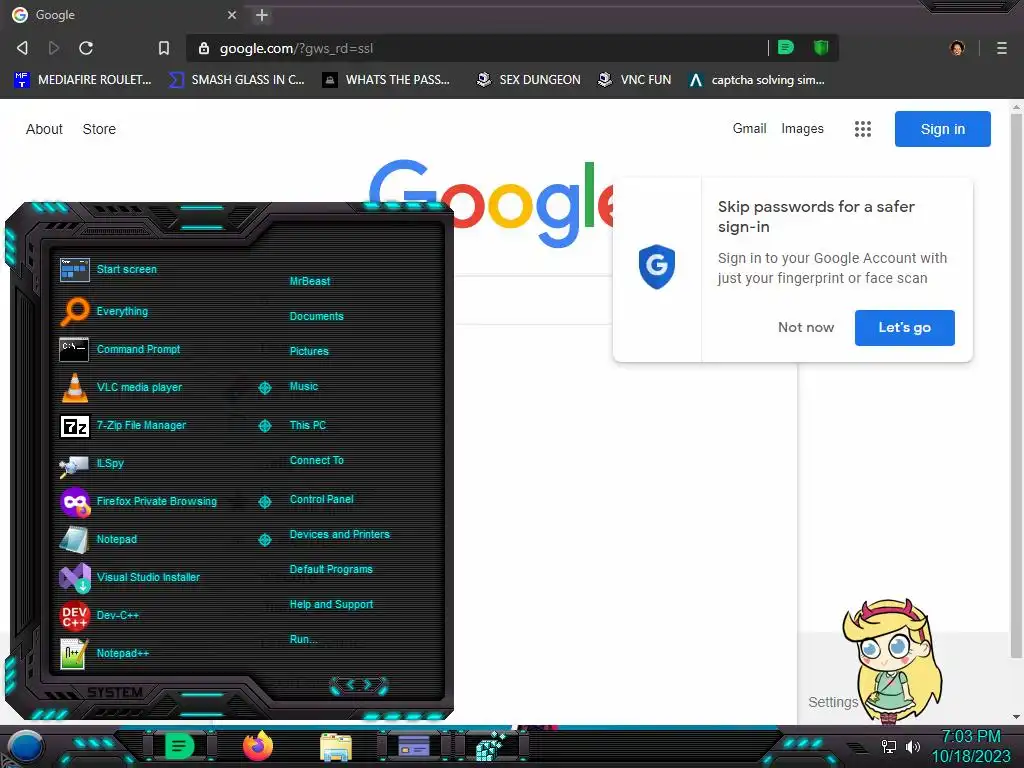Open MEDIAFIRE ROULET... bookmark
This screenshot has height=768, width=1024.
tap(82, 80)
